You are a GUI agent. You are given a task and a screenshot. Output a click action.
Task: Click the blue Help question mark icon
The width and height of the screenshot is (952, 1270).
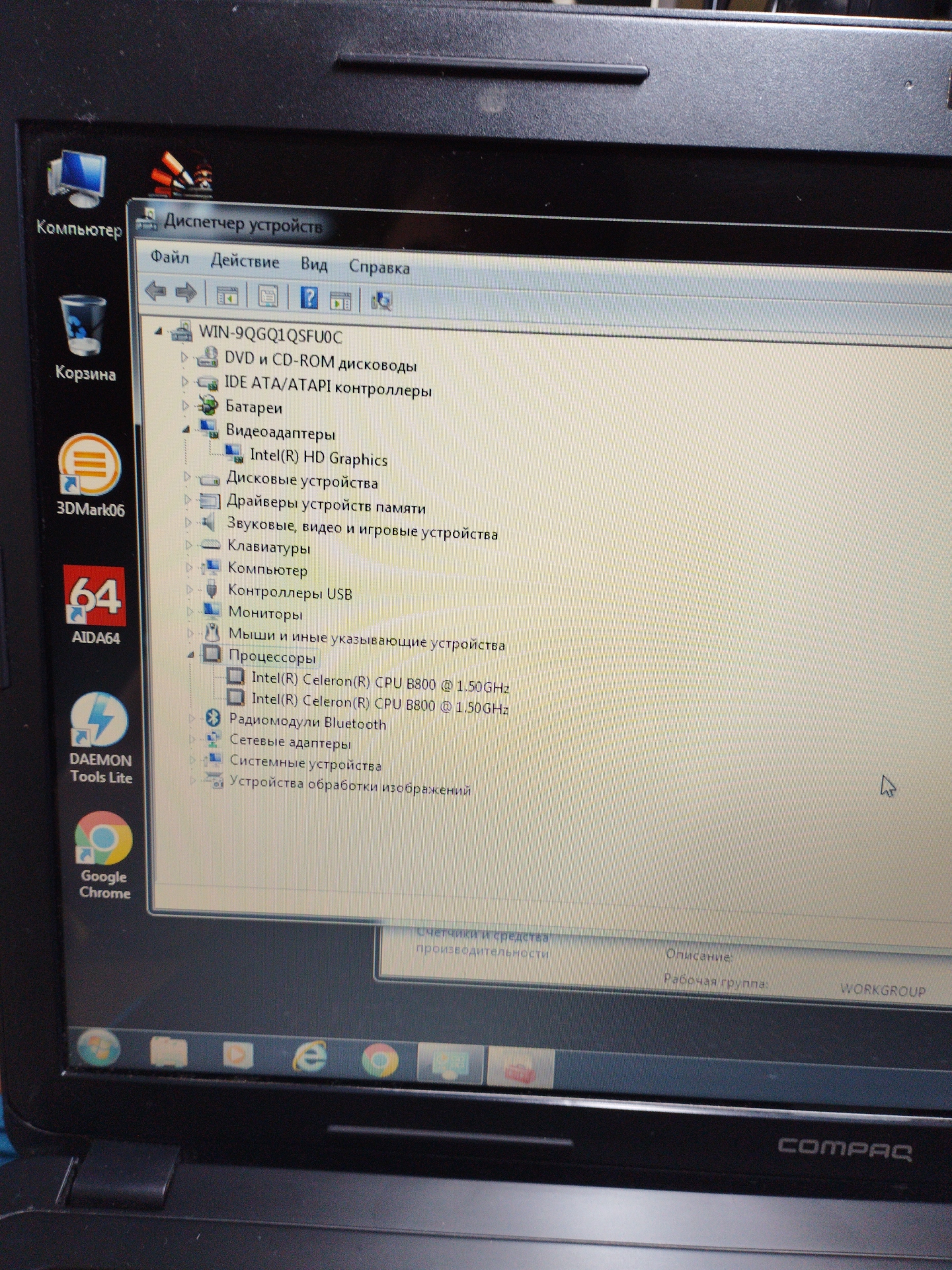click(309, 298)
